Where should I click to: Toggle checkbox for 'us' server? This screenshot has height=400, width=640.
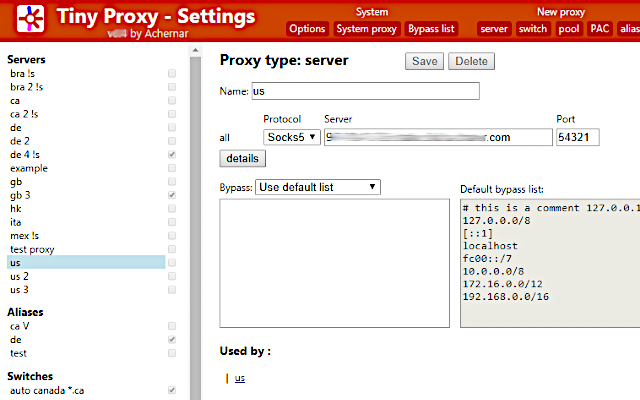(x=172, y=262)
